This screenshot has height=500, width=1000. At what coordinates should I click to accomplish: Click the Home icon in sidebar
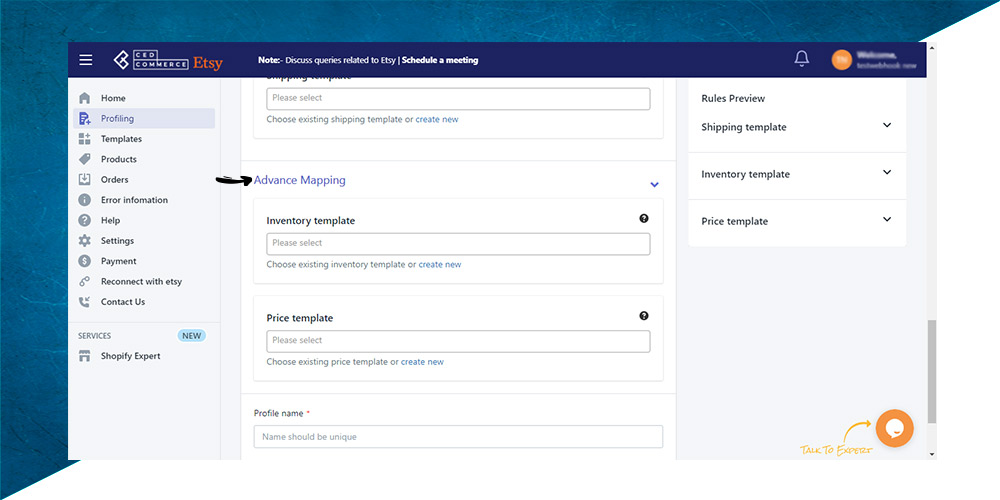pyautogui.click(x=84, y=98)
